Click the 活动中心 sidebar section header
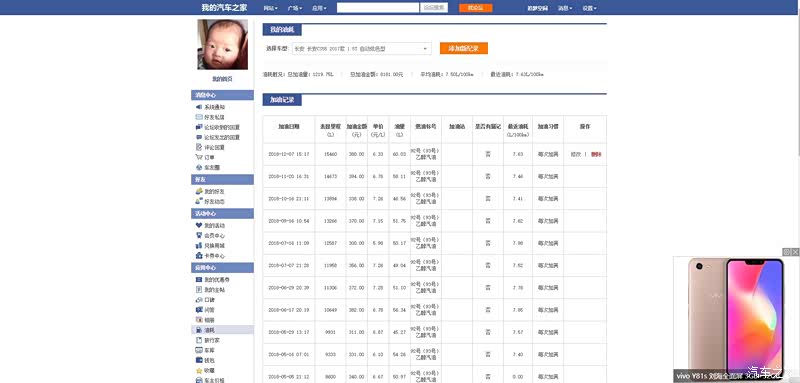This screenshot has height=383, width=800. (222, 214)
